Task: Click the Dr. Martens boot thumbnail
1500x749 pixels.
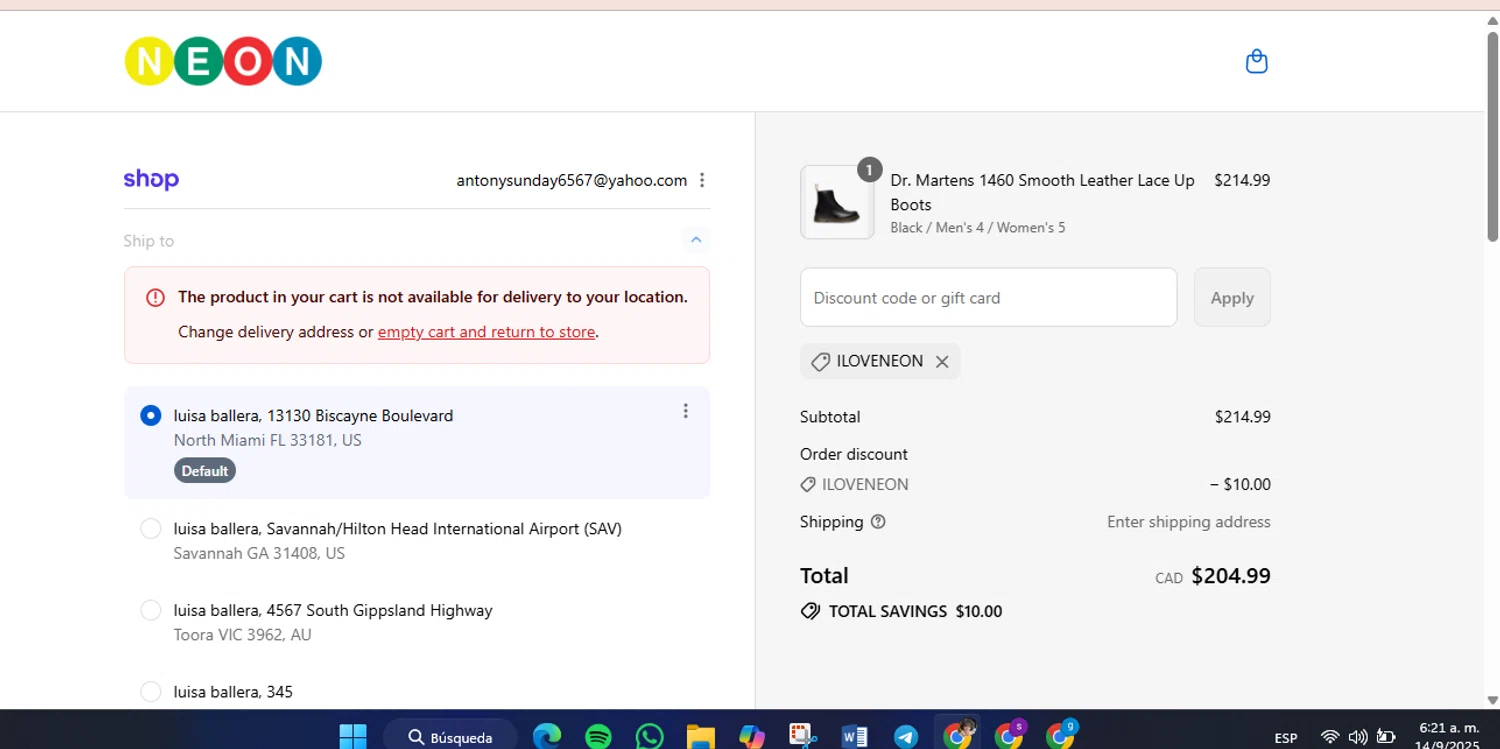Action: 837,202
